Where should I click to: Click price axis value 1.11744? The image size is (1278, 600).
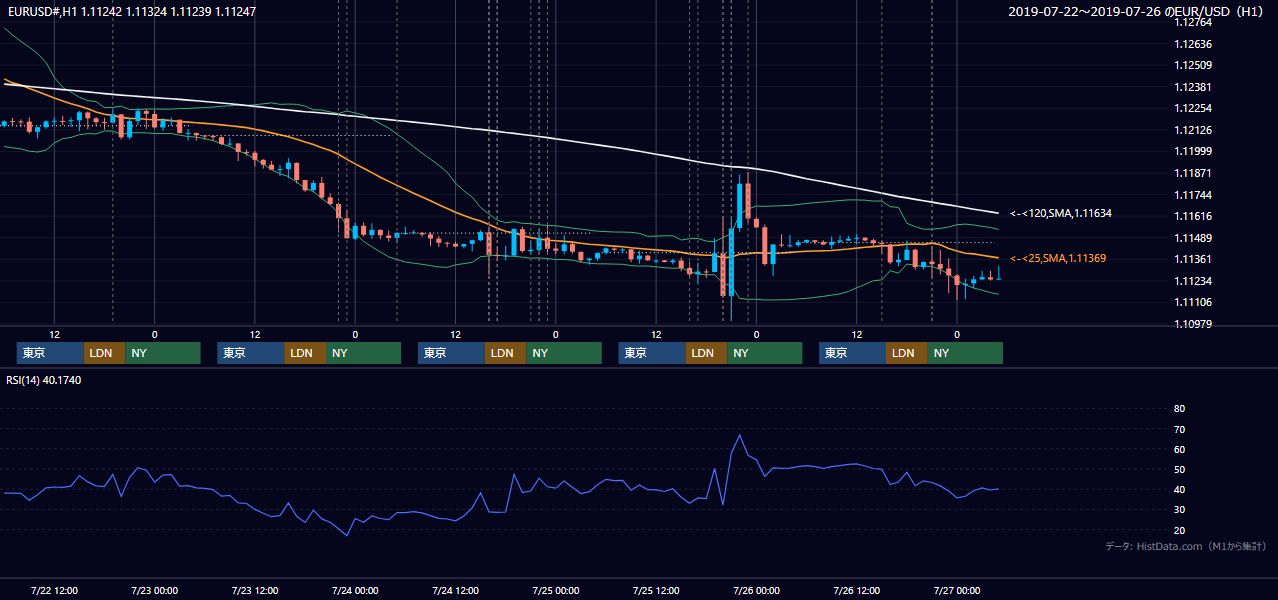point(1193,195)
